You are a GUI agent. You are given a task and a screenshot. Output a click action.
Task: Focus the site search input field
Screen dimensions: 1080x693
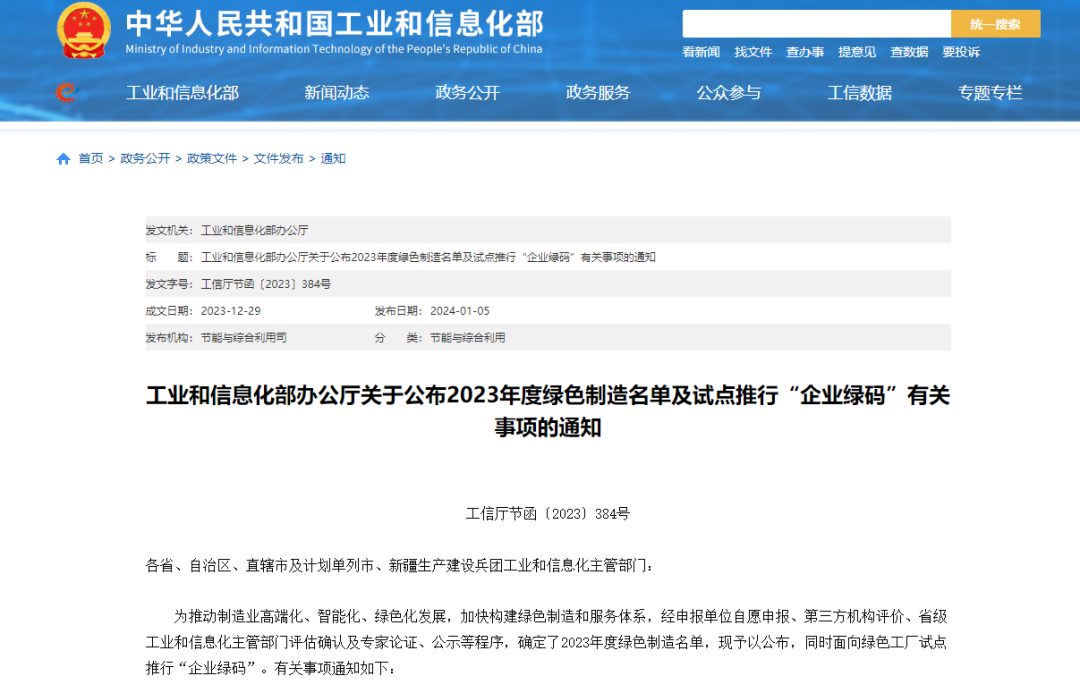[x=816, y=24]
